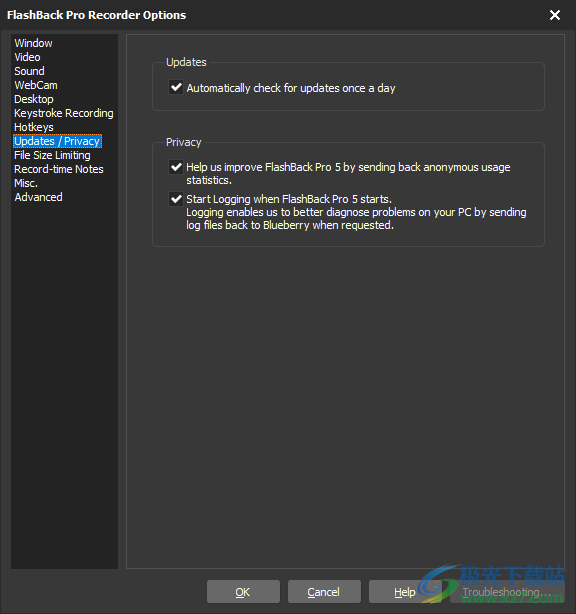Select the Video category in sidebar
This screenshot has width=576, height=614.
[x=27, y=57]
